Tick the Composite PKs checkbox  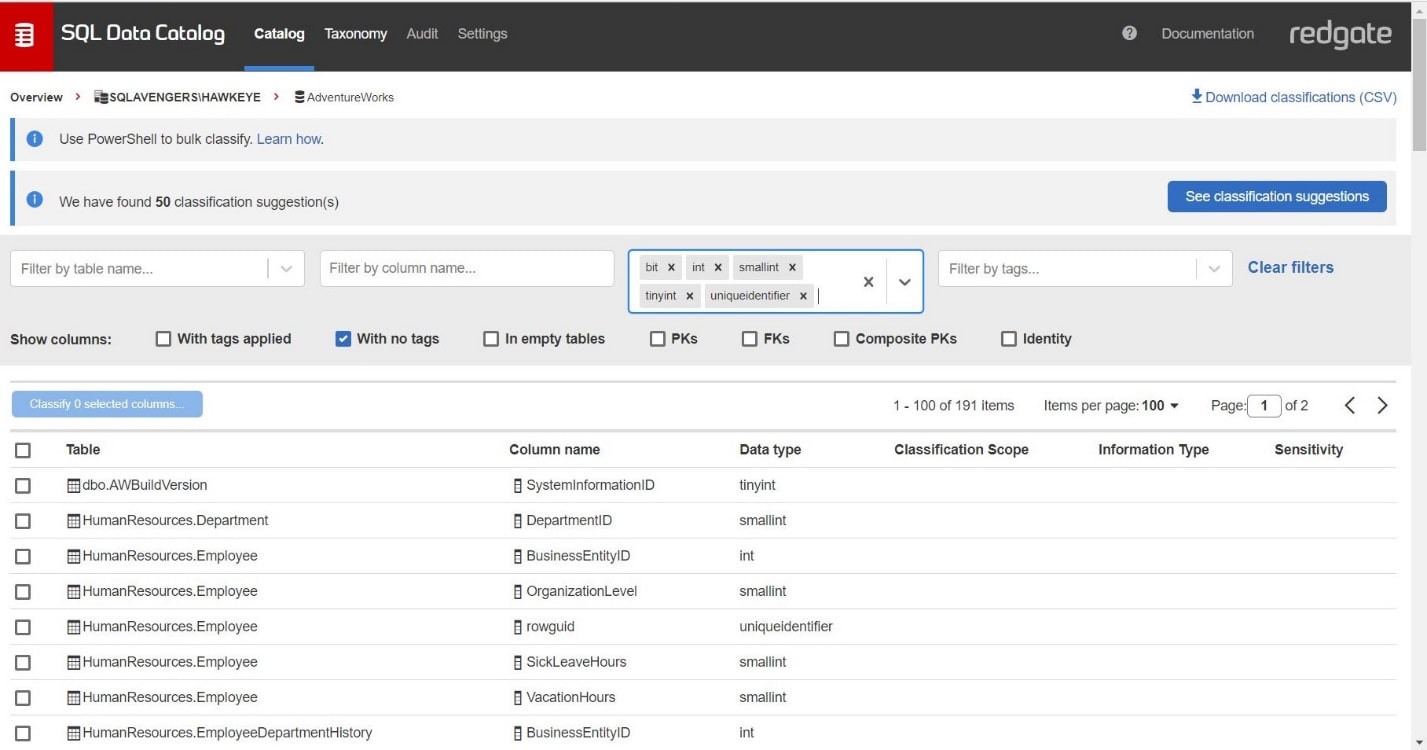pyautogui.click(x=842, y=339)
